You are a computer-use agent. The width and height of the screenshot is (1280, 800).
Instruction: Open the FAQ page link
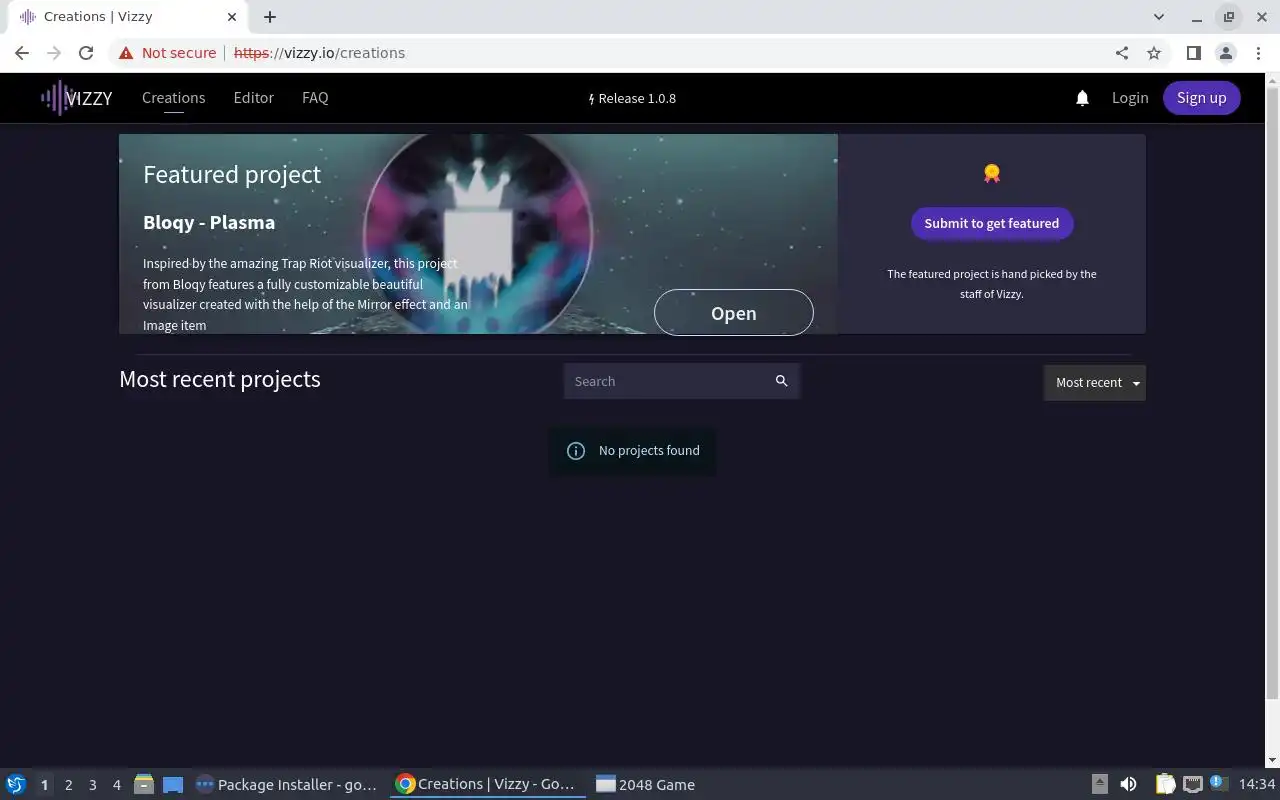(315, 98)
